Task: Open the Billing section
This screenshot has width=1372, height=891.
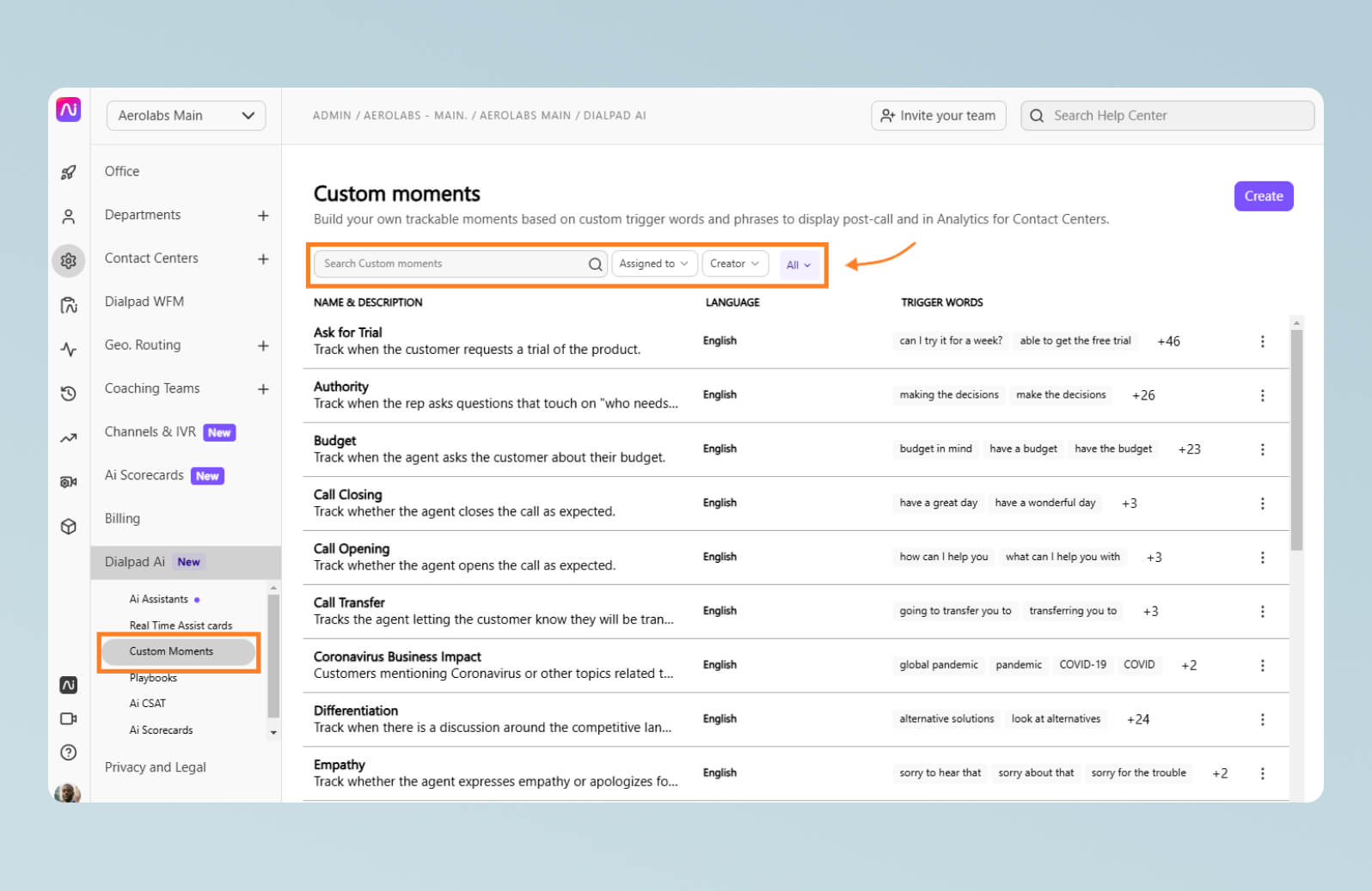Action: [122, 519]
